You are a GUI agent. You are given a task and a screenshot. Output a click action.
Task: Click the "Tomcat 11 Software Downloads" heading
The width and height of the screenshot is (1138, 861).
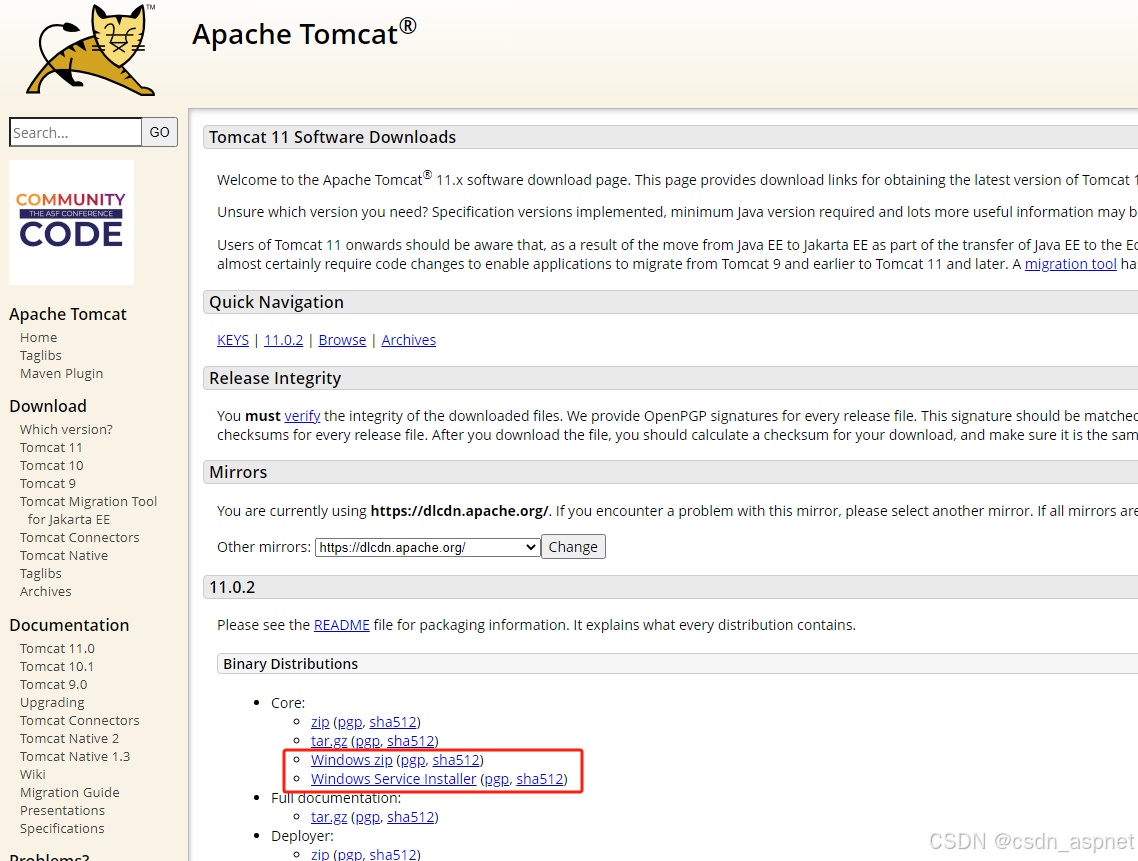coord(332,137)
